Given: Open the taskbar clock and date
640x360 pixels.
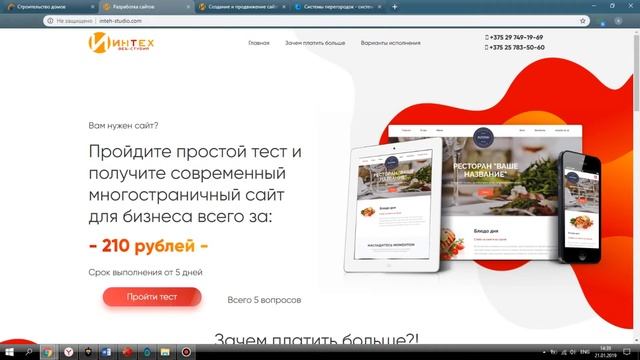Looking at the screenshot, I should [605, 352].
